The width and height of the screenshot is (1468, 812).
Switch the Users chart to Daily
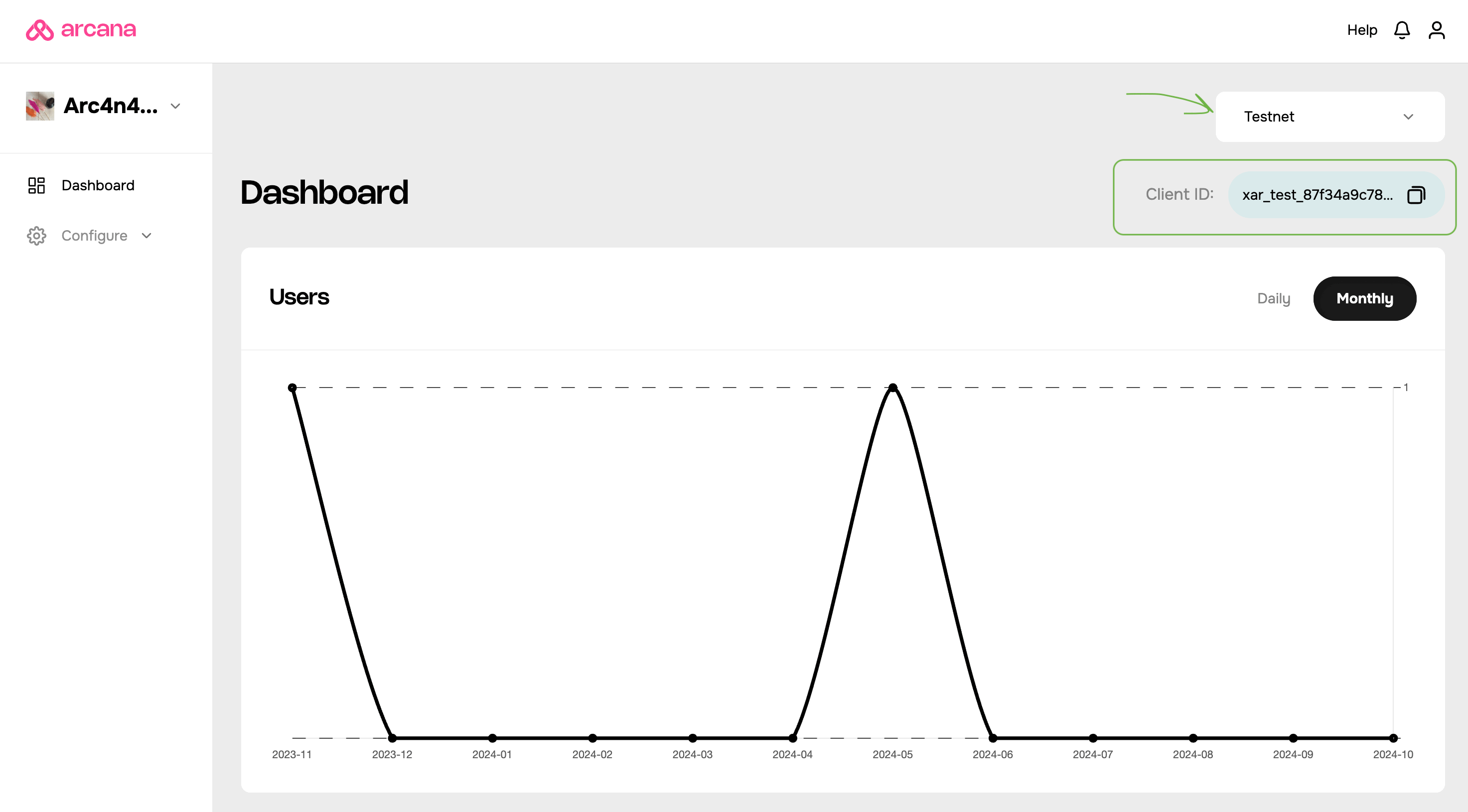tap(1273, 298)
